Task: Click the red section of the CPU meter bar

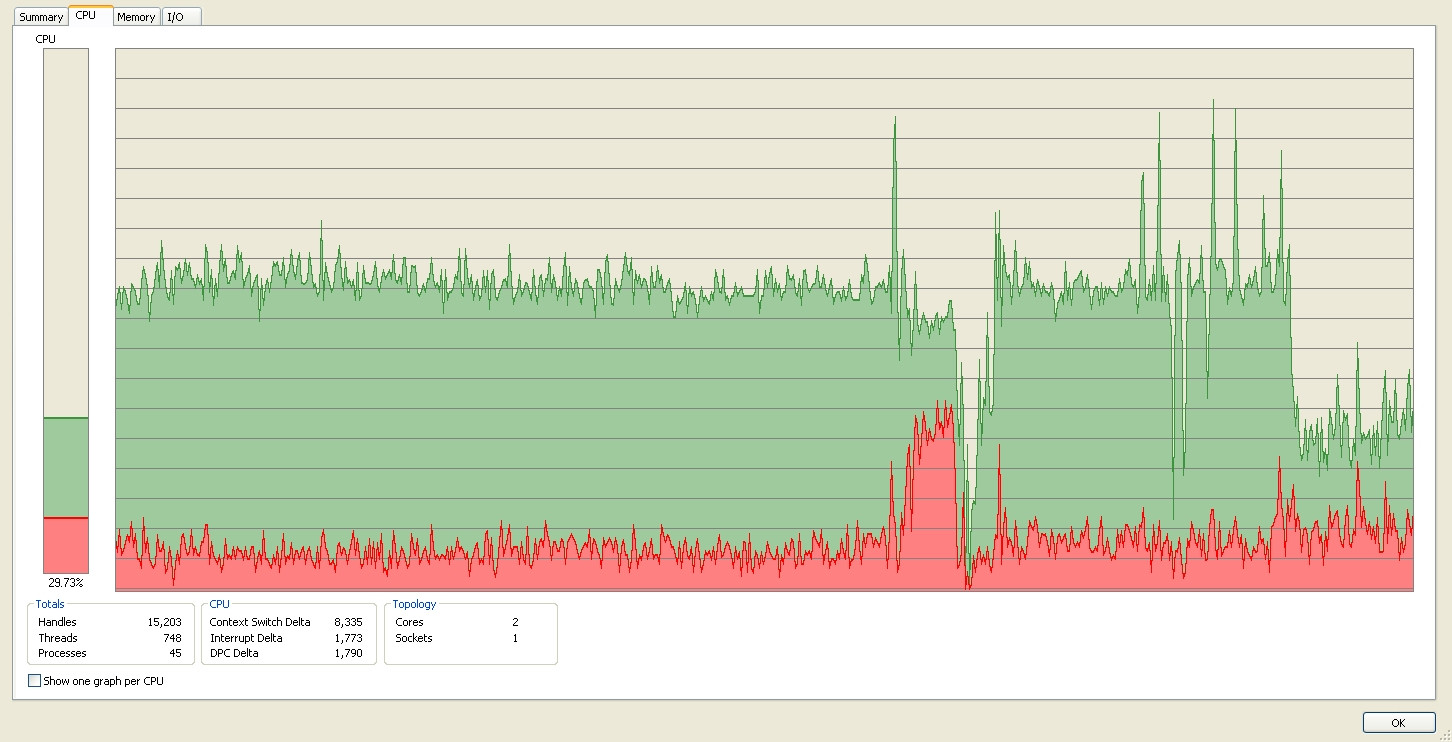Action: pos(66,544)
